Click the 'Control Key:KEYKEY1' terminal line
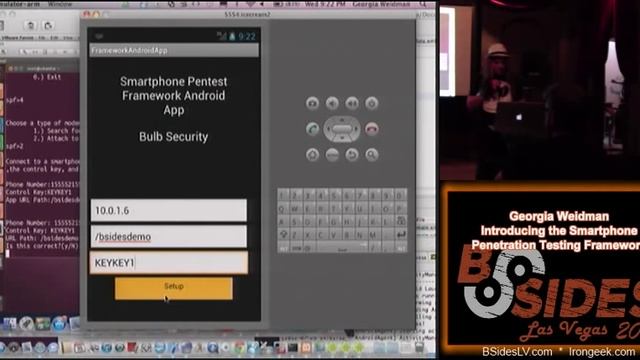This screenshot has height=360, width=640. click(x=39, y=192)
